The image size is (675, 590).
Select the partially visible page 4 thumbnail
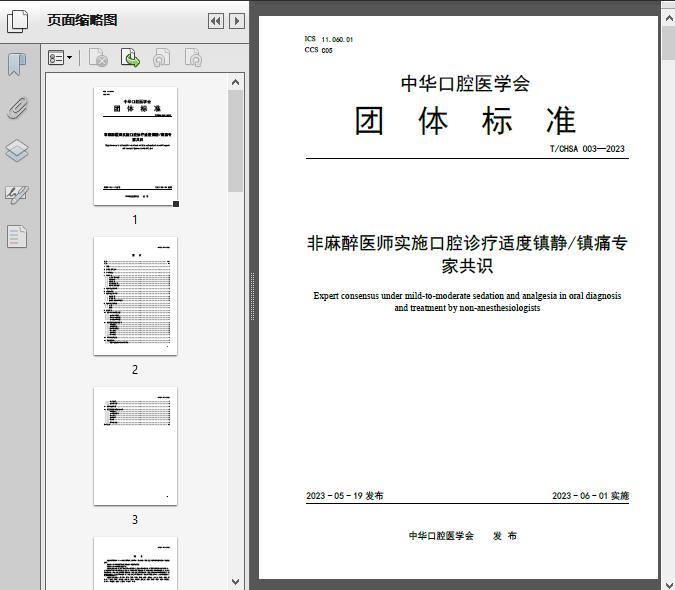[x=135, y=563]
